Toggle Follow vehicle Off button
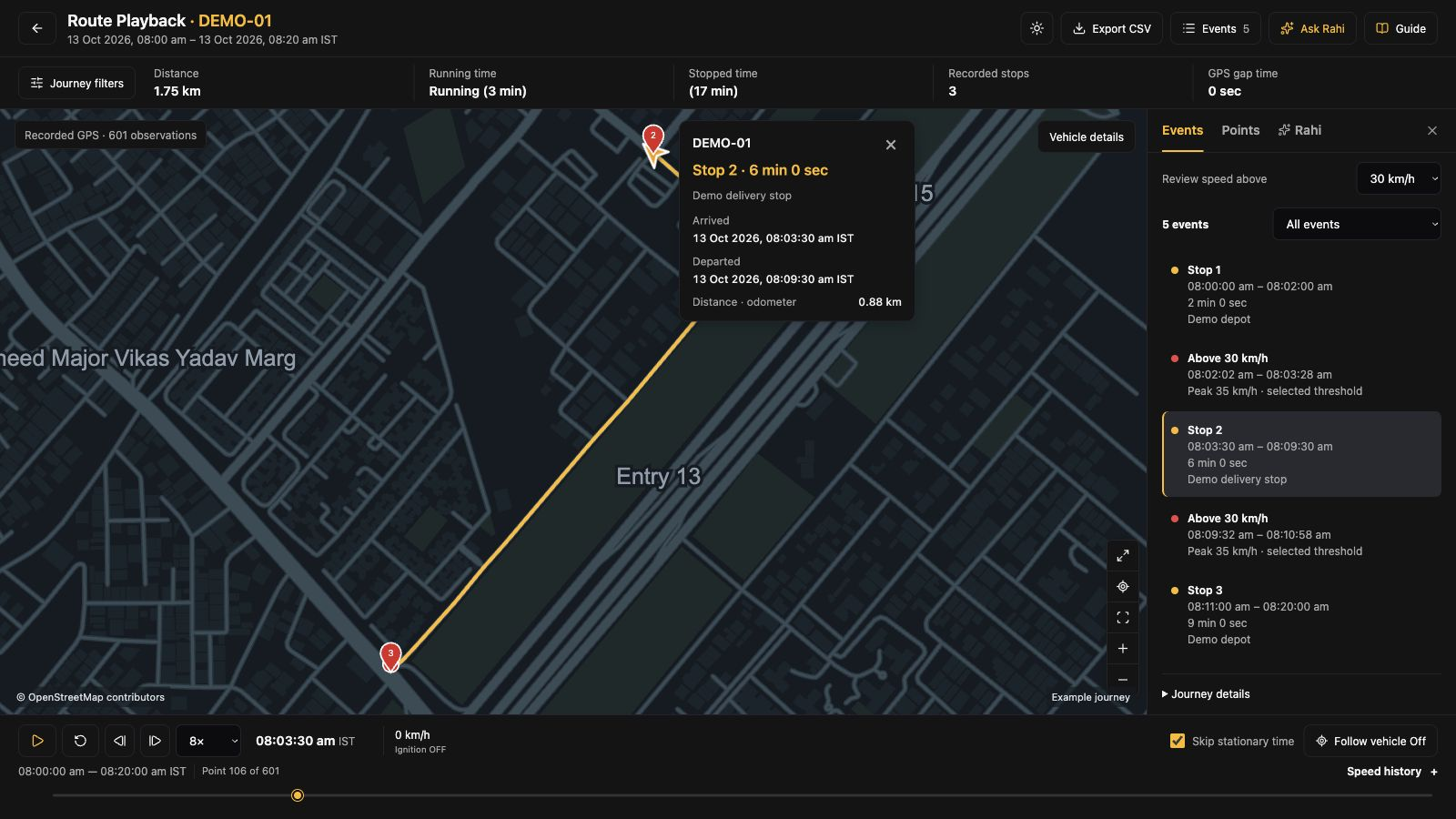This screenshot has width=1456, height=819. pos(1370,741)
